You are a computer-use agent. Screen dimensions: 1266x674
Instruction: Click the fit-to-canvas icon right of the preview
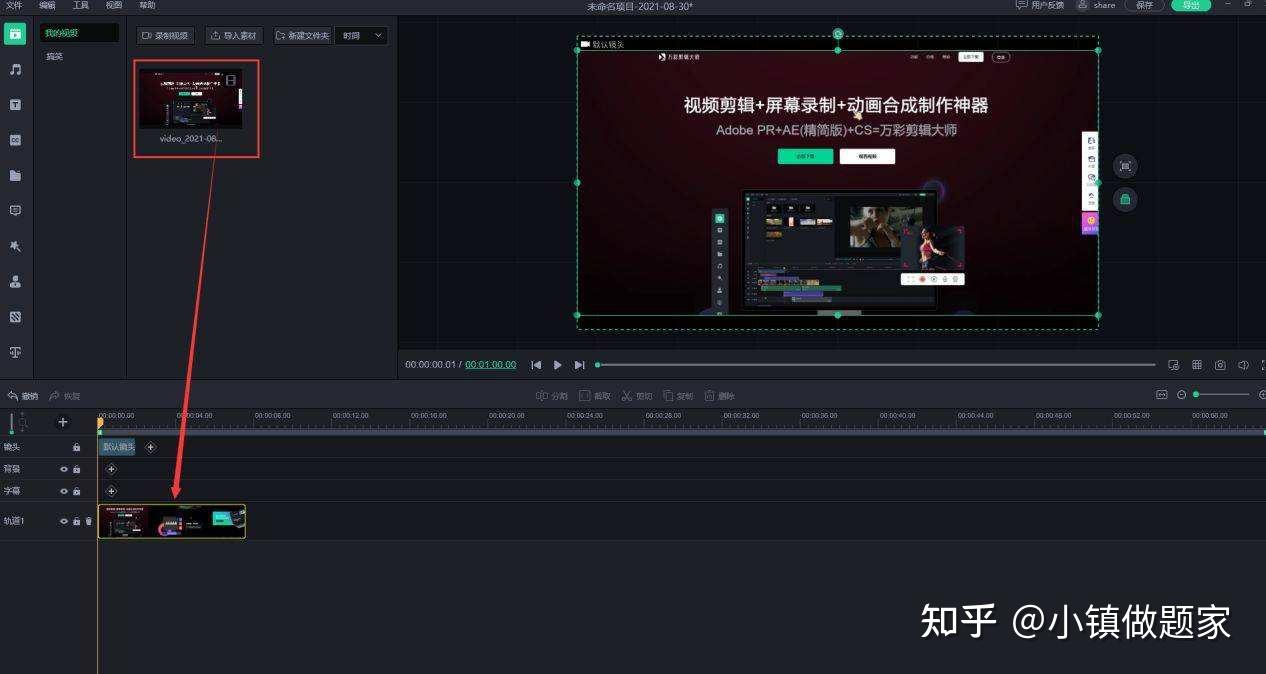(1125, 166)
